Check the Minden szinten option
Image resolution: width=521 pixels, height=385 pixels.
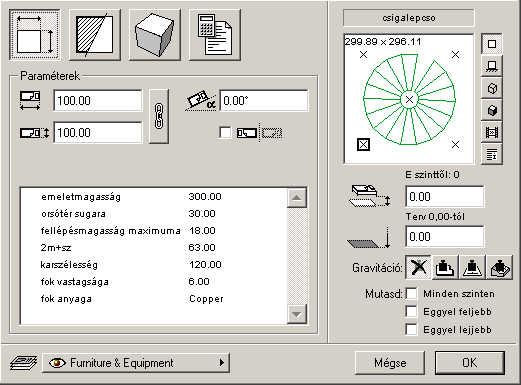pos(412,294)
